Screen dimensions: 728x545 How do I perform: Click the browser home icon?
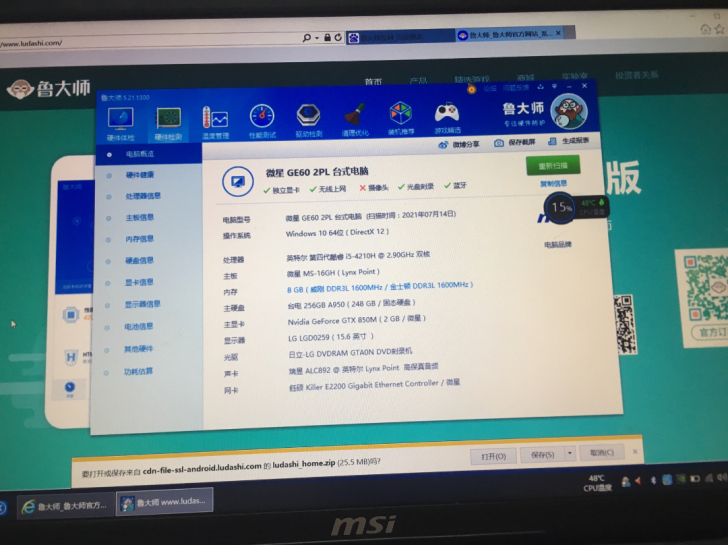click(x=705, y=30)
